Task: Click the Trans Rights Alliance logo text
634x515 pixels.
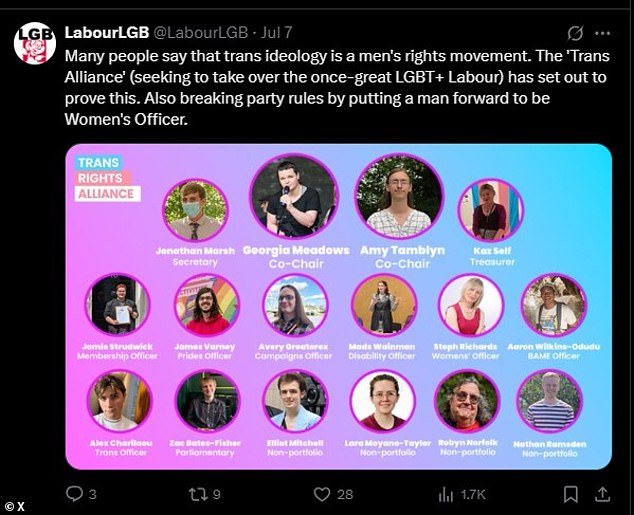Action: point(107,178)
